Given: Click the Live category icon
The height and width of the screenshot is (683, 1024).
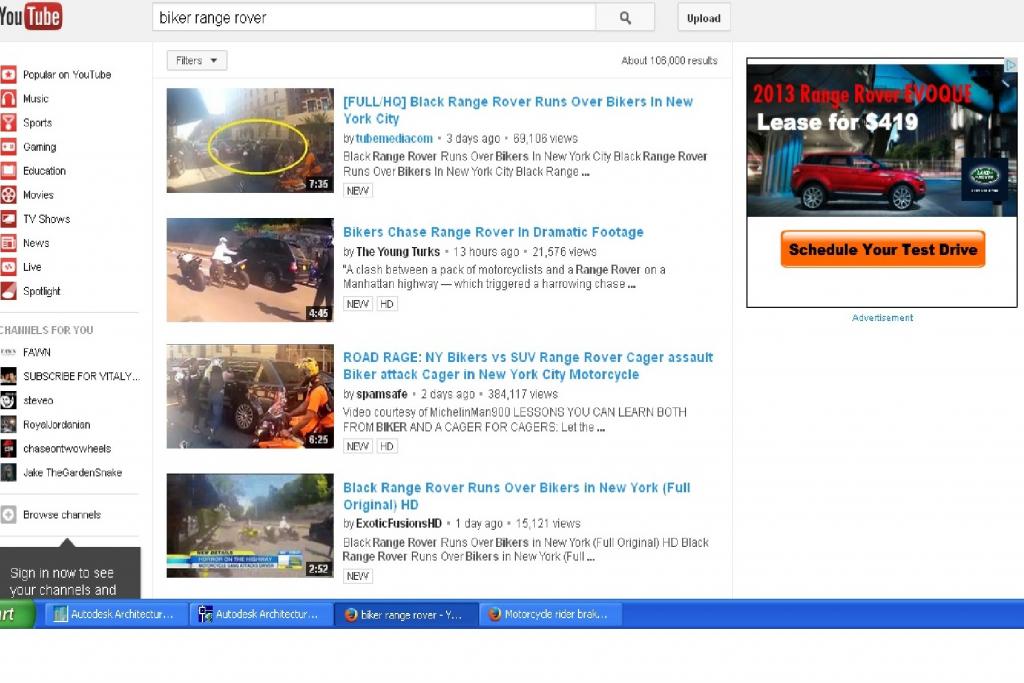Looking at the screenshot, I should pyautogui.click(x=8, y=267).
